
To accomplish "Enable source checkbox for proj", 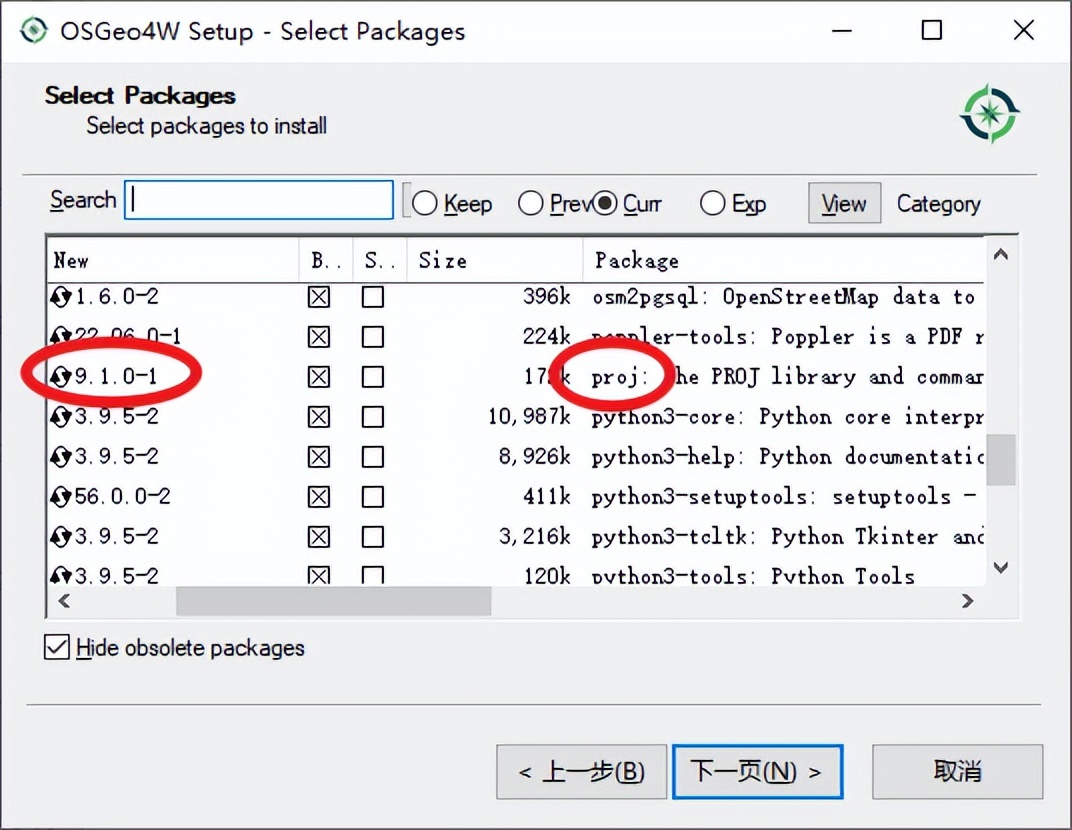I will point(373,377).
